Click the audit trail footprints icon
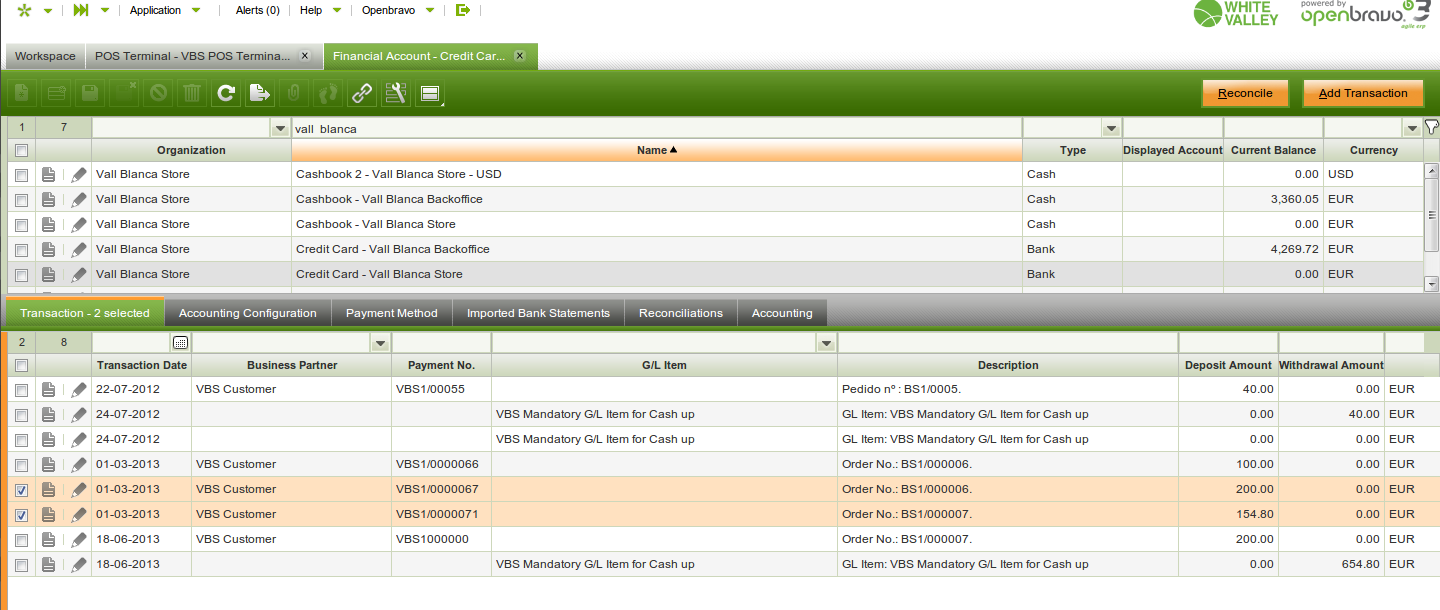This screenshot has width=1440, height=610. (x=328, y=94)
